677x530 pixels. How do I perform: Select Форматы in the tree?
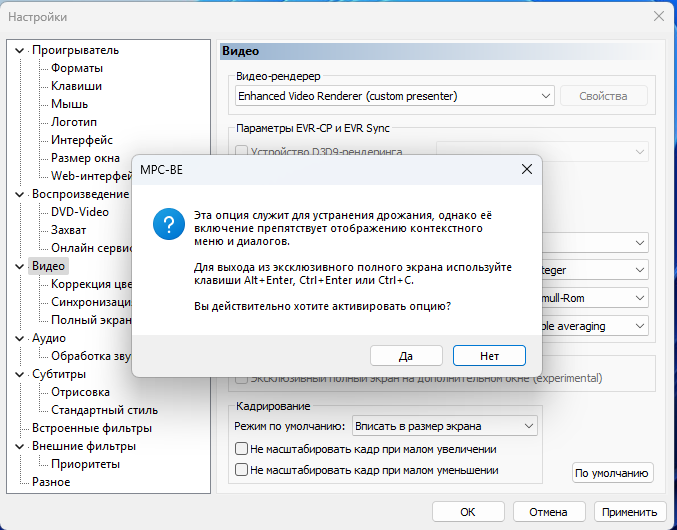(x=77, y=68)
